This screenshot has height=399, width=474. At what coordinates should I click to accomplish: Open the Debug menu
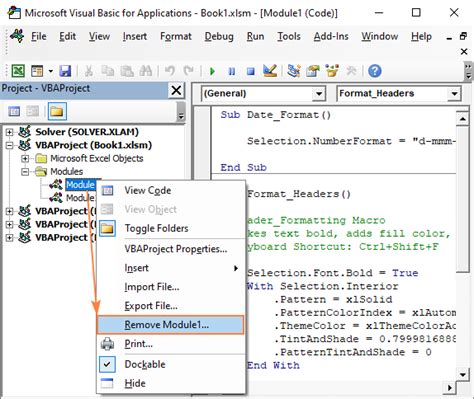pos(219,36)
